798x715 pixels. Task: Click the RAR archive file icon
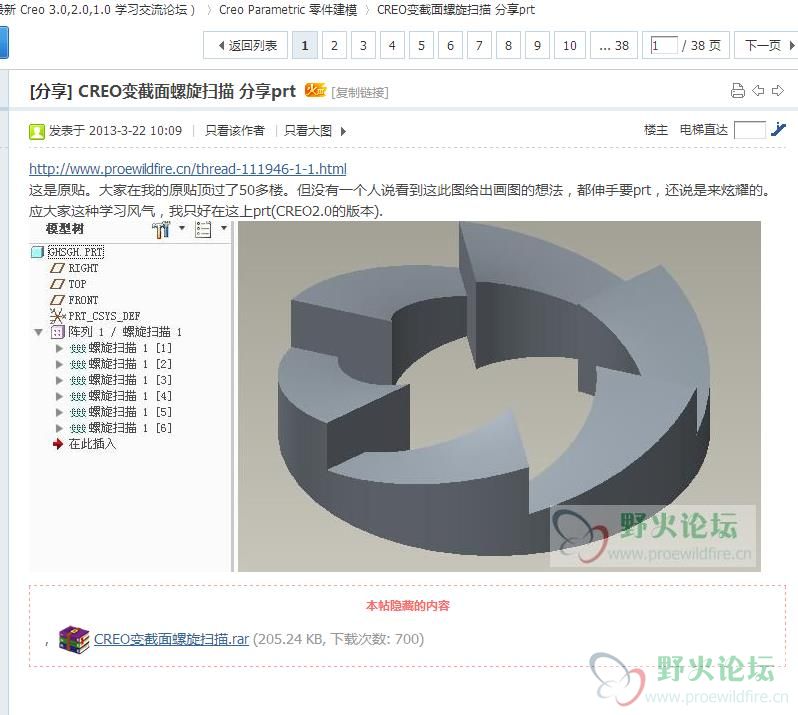74,639
